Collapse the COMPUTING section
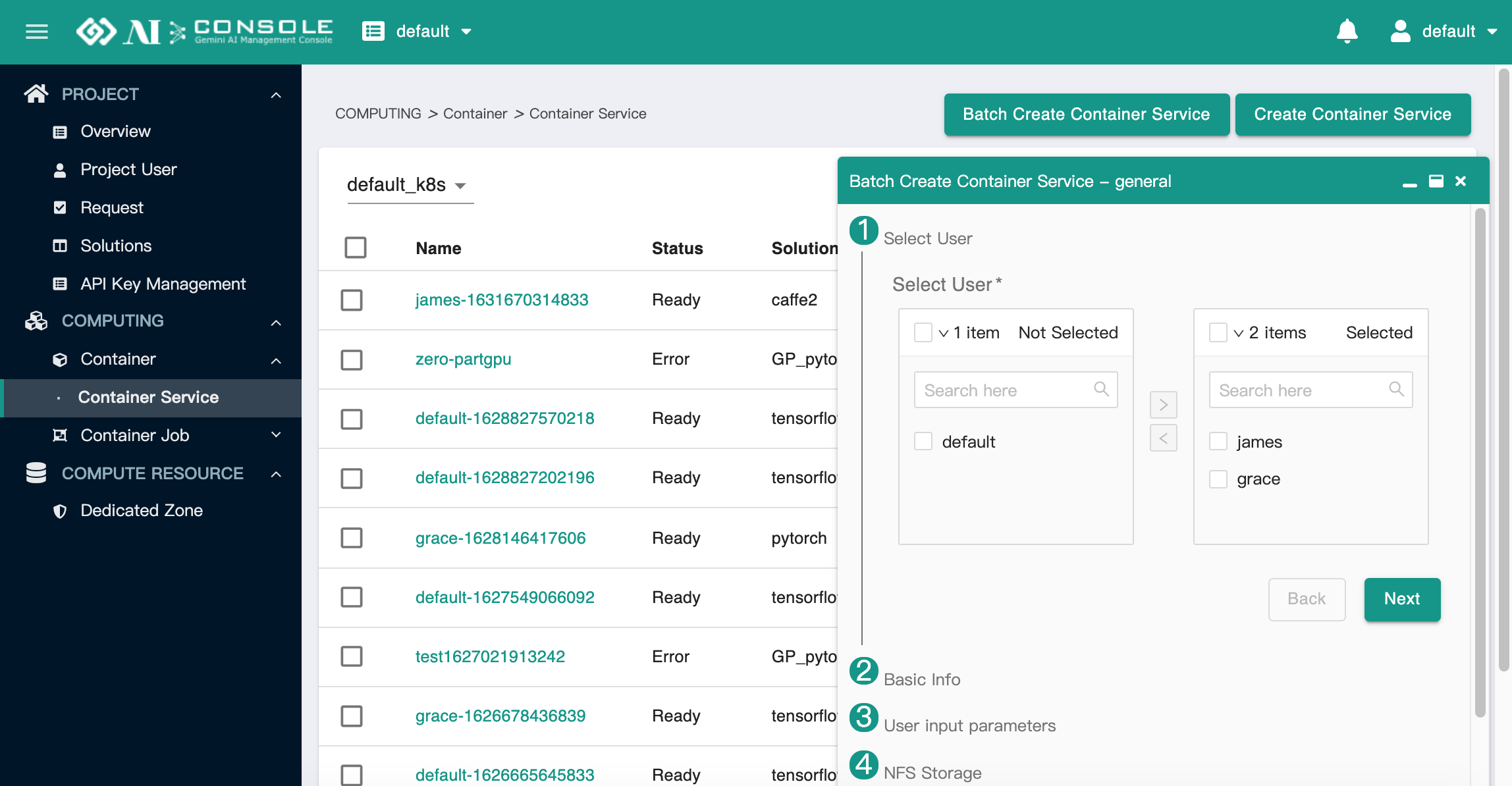 point(277,322)
